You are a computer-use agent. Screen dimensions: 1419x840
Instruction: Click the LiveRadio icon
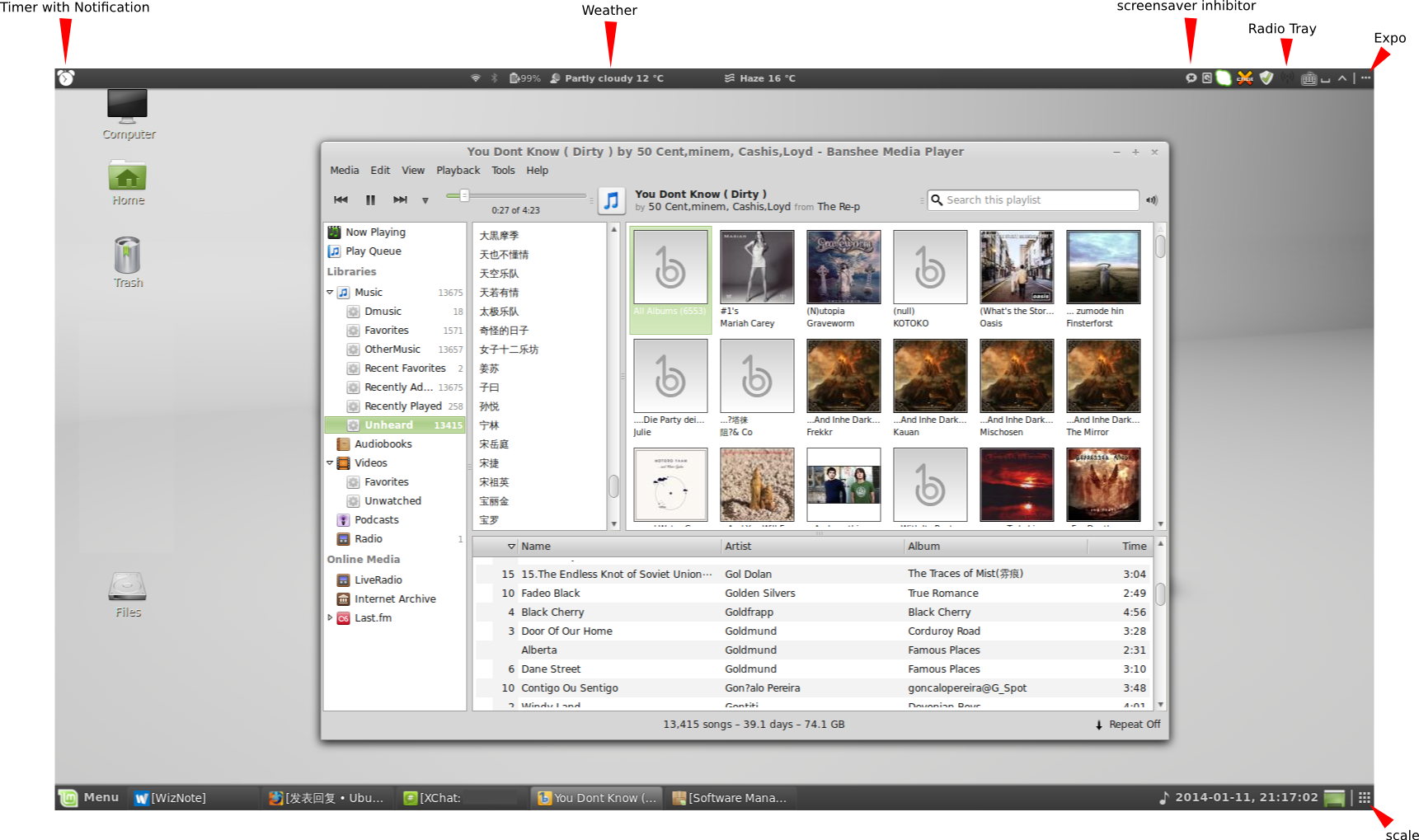click(x=344, y=580)
